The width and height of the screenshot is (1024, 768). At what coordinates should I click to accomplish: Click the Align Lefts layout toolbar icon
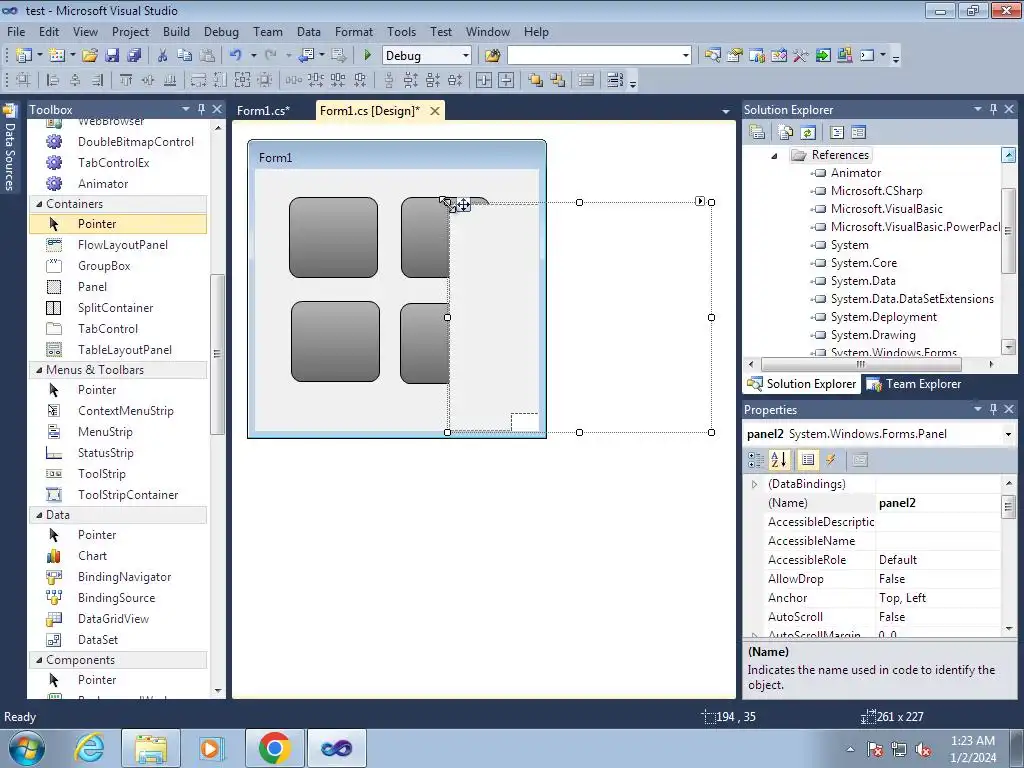pyautogui.click(x=53, y=80)
